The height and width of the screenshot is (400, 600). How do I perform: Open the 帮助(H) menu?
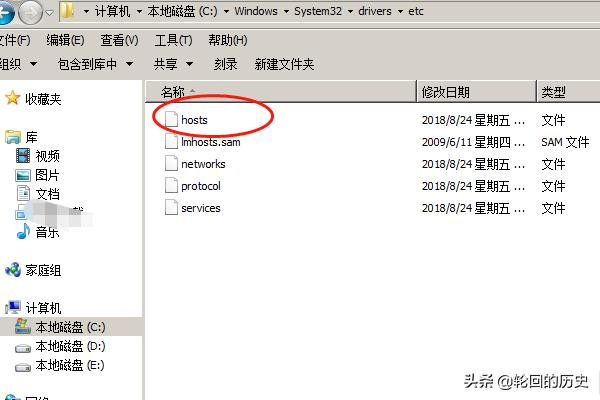[228, 40]
